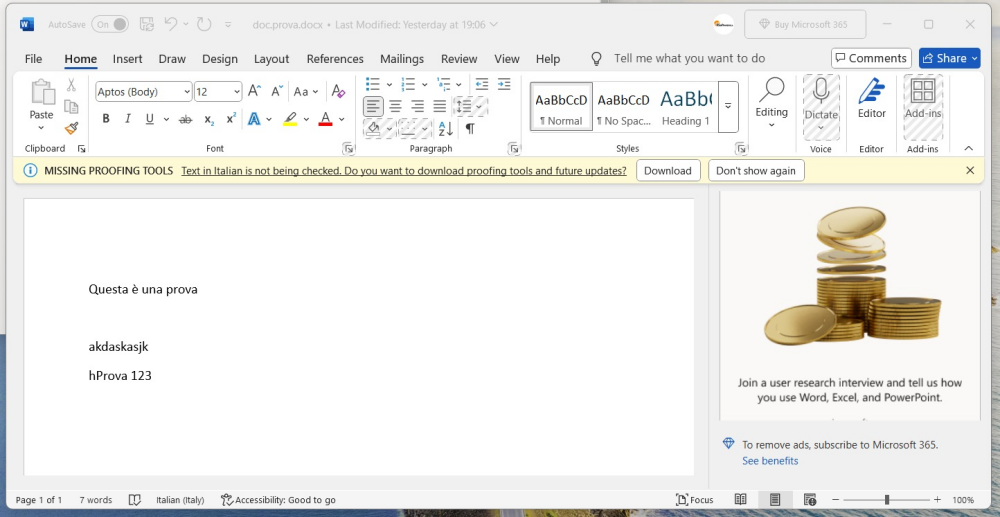Toggle the AutoSave switch
1000x517 pixels.
point(110,24)
